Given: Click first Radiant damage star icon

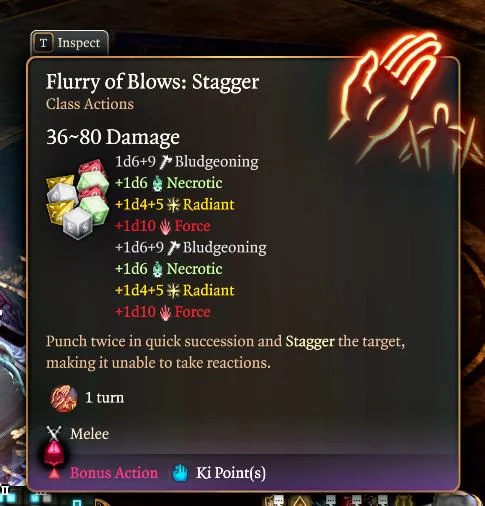Looking at the screenshot, I should [173, 205].
